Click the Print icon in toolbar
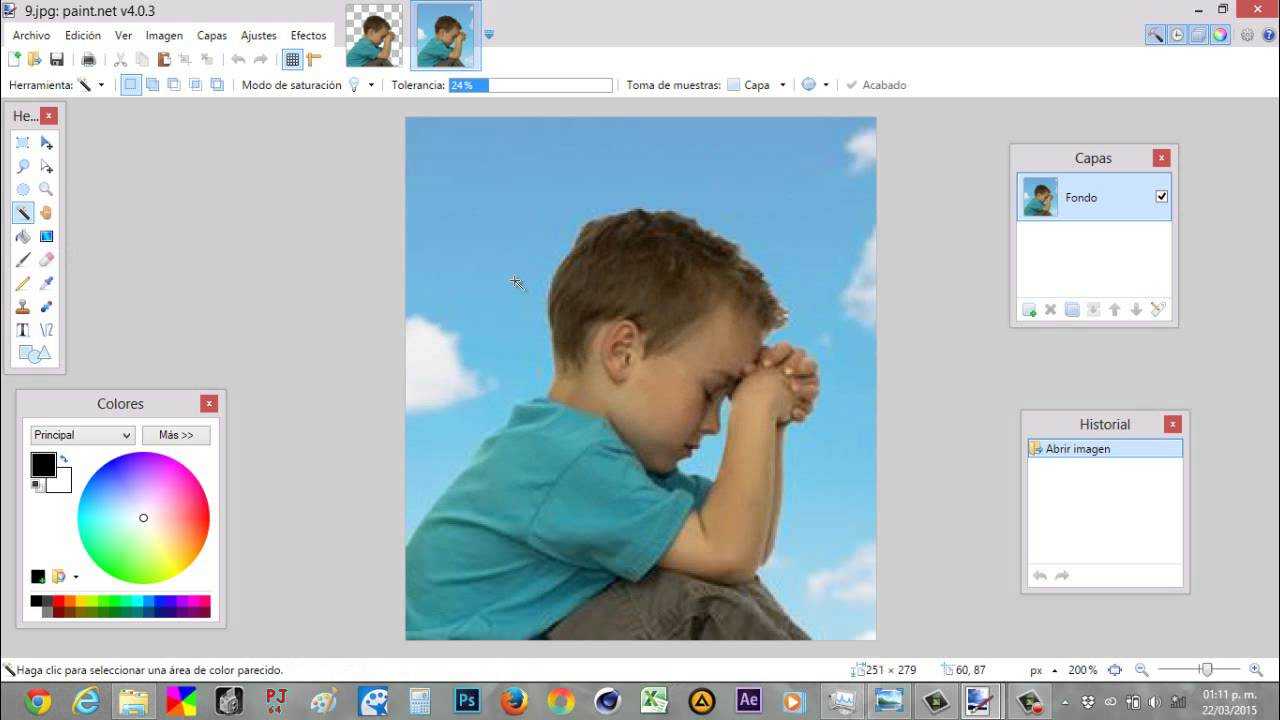 pos(88,60)
